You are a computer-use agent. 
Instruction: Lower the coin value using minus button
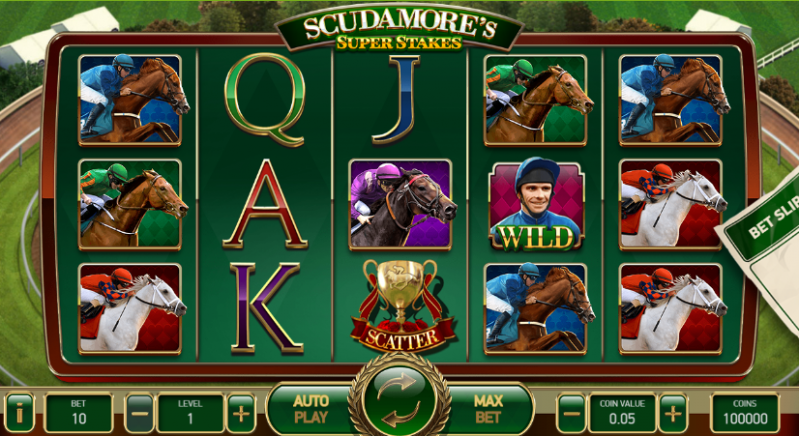point(571,413)
